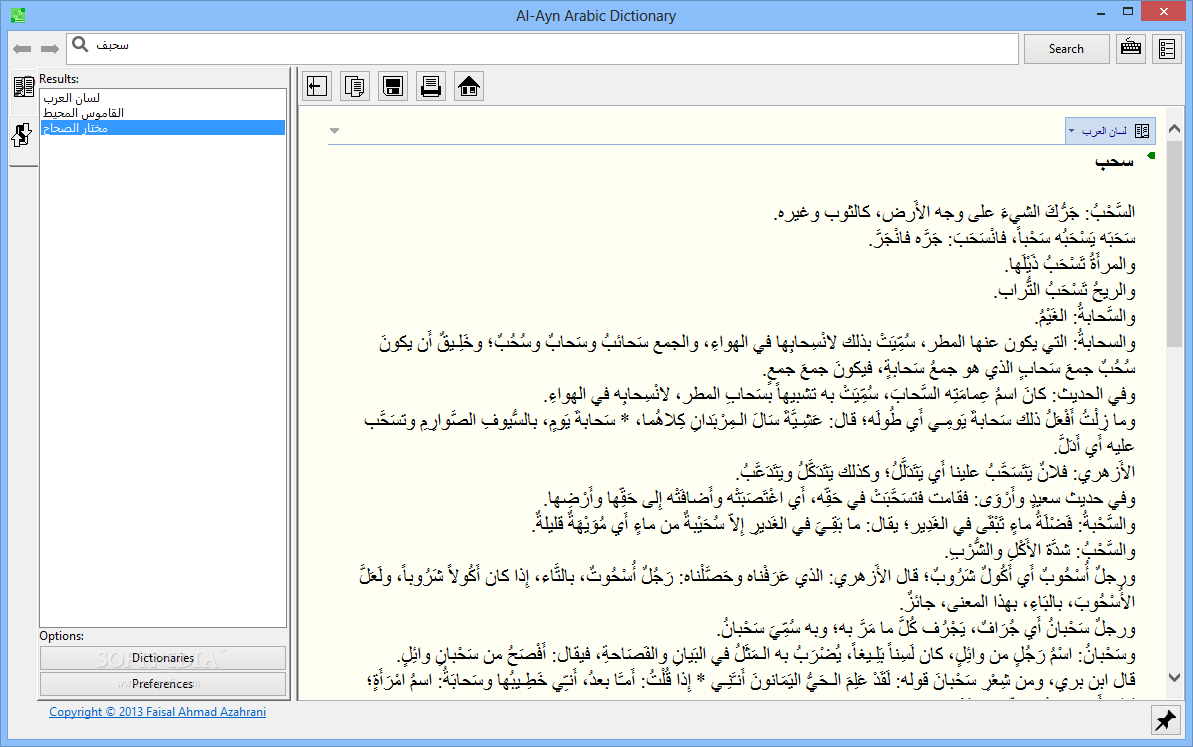Click the toolbar back-to-entry arrow icon
This screenshot has width=1193, height=747.
point(317,86)
